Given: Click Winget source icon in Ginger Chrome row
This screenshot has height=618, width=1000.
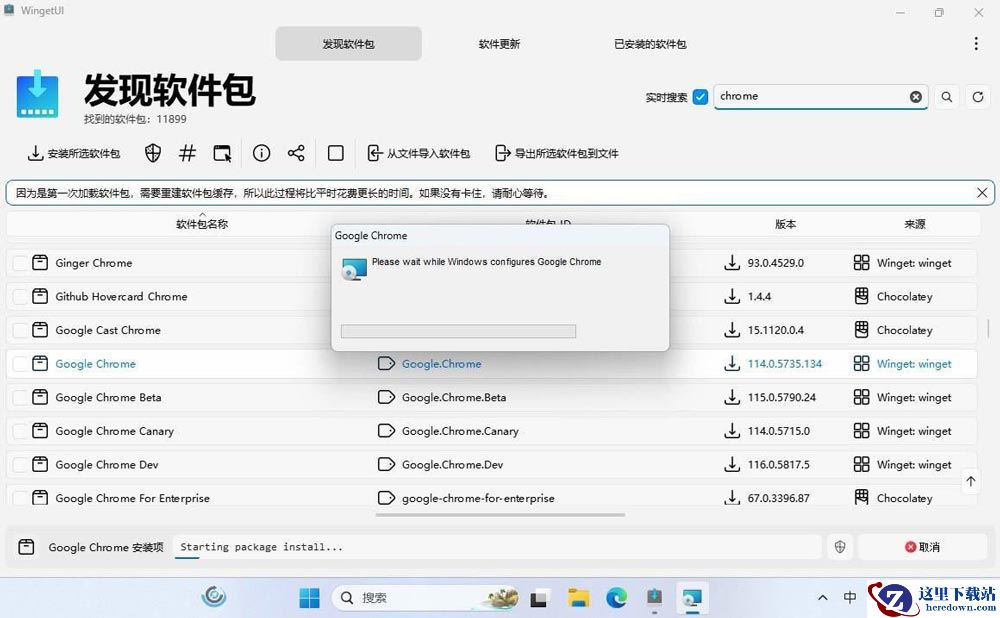Looking at the screenshot, I should pos(862,262).
